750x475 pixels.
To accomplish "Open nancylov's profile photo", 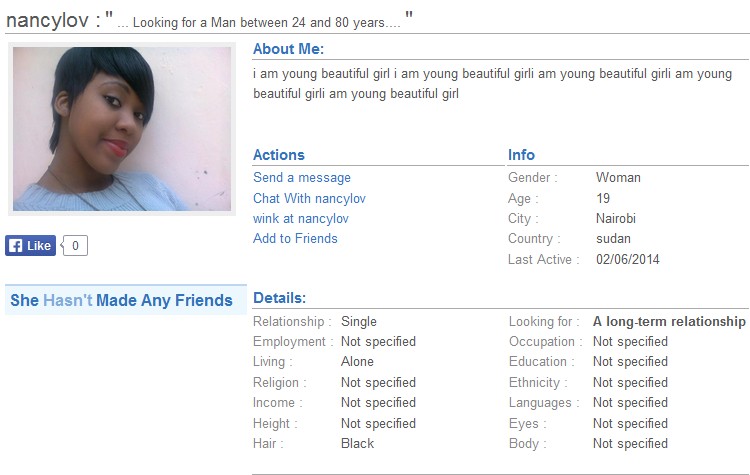I will (x=121, y=129).
